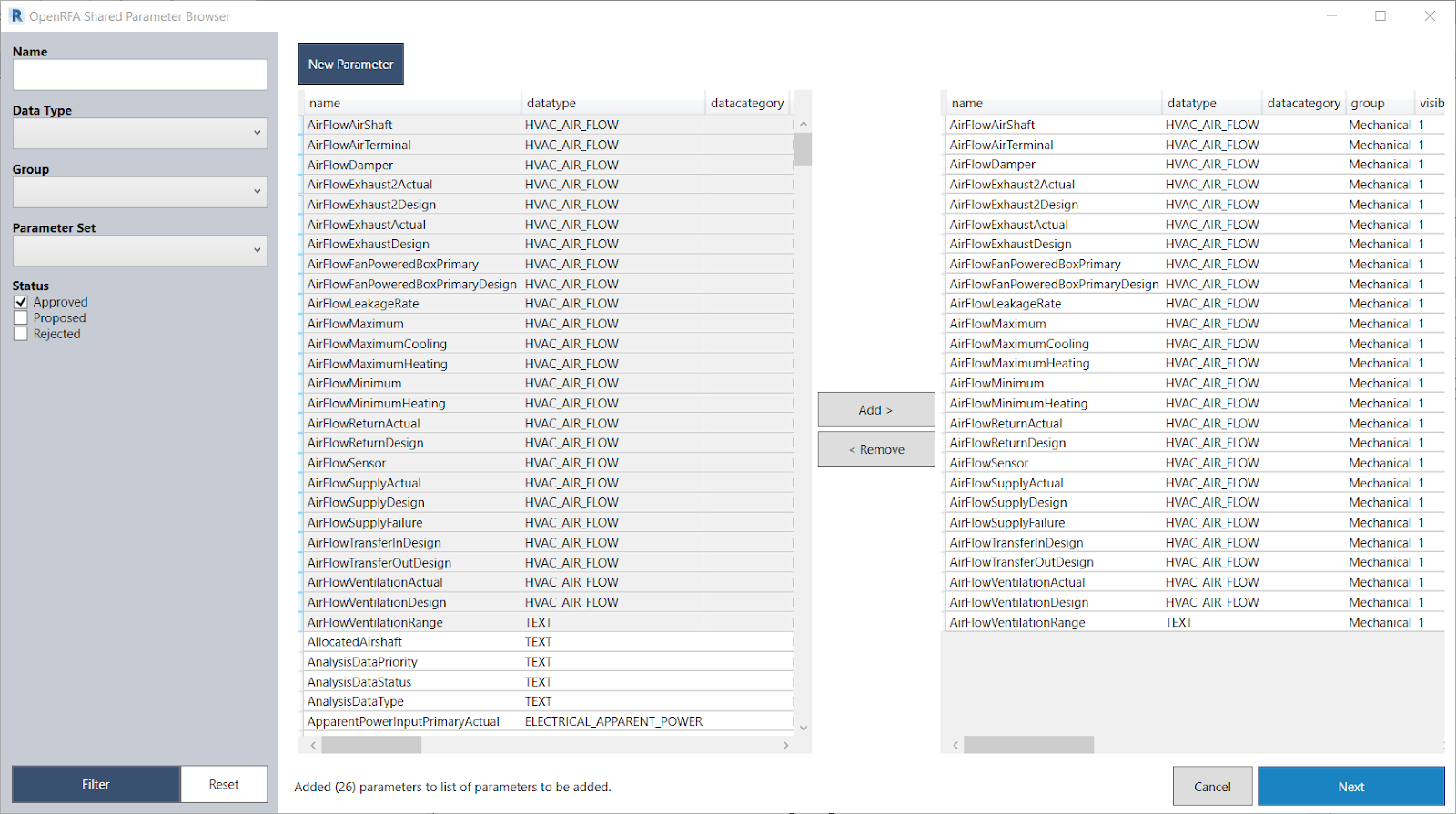The width and height of the screenshot is (1456, 814).
Task: Click the New Parameter button
Action: pos(351,64)
